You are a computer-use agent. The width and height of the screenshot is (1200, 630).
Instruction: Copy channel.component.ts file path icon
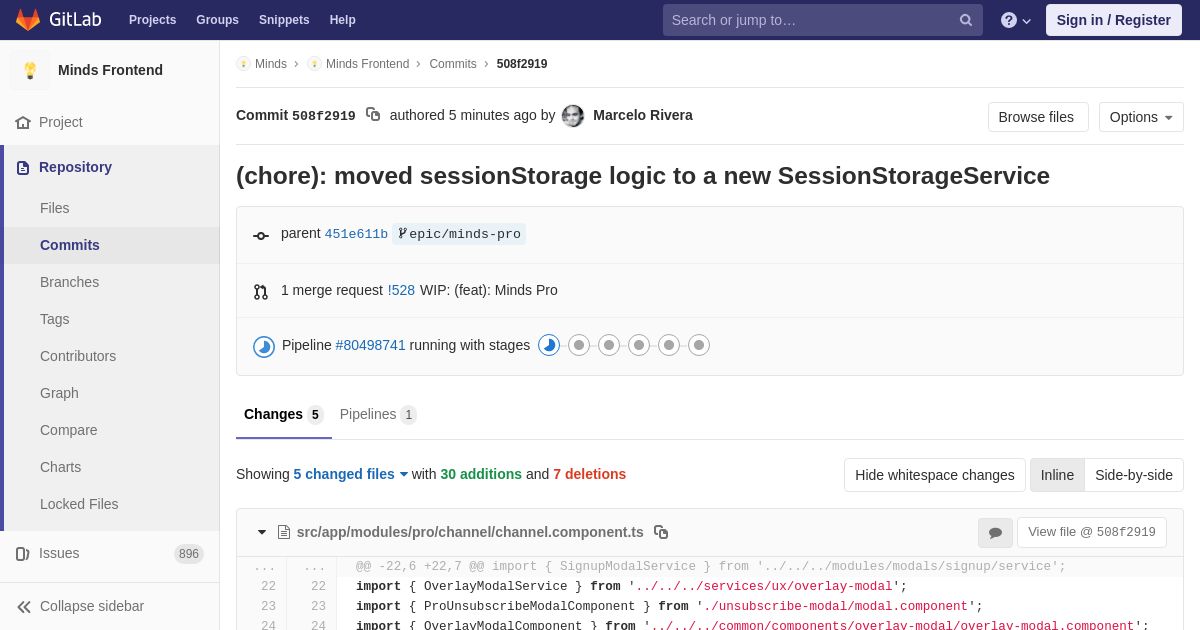pos(661,532)
